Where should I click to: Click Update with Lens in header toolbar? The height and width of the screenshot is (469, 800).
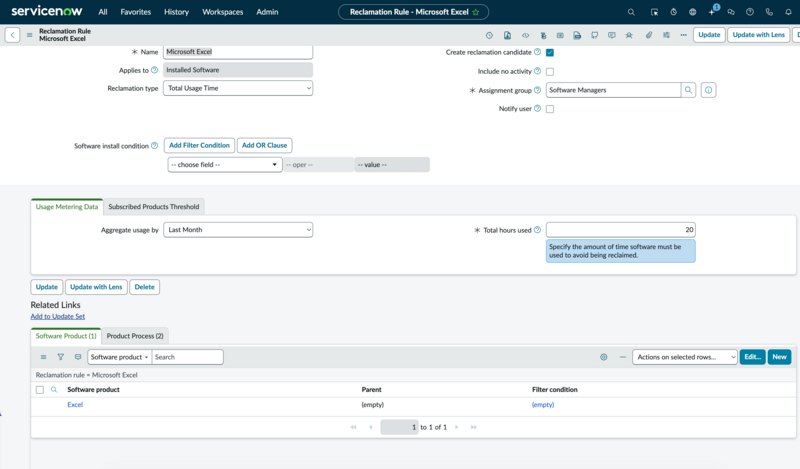(x=759, y=35)
